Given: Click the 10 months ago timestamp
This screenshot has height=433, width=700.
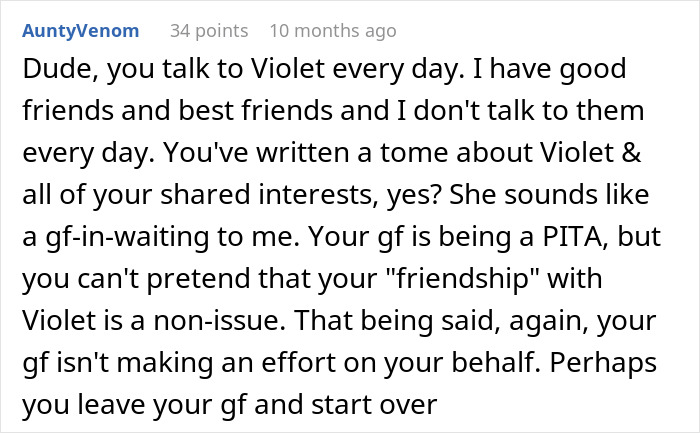Looking at the screenshot, I should pyautogui.click(x=333, y=32).
